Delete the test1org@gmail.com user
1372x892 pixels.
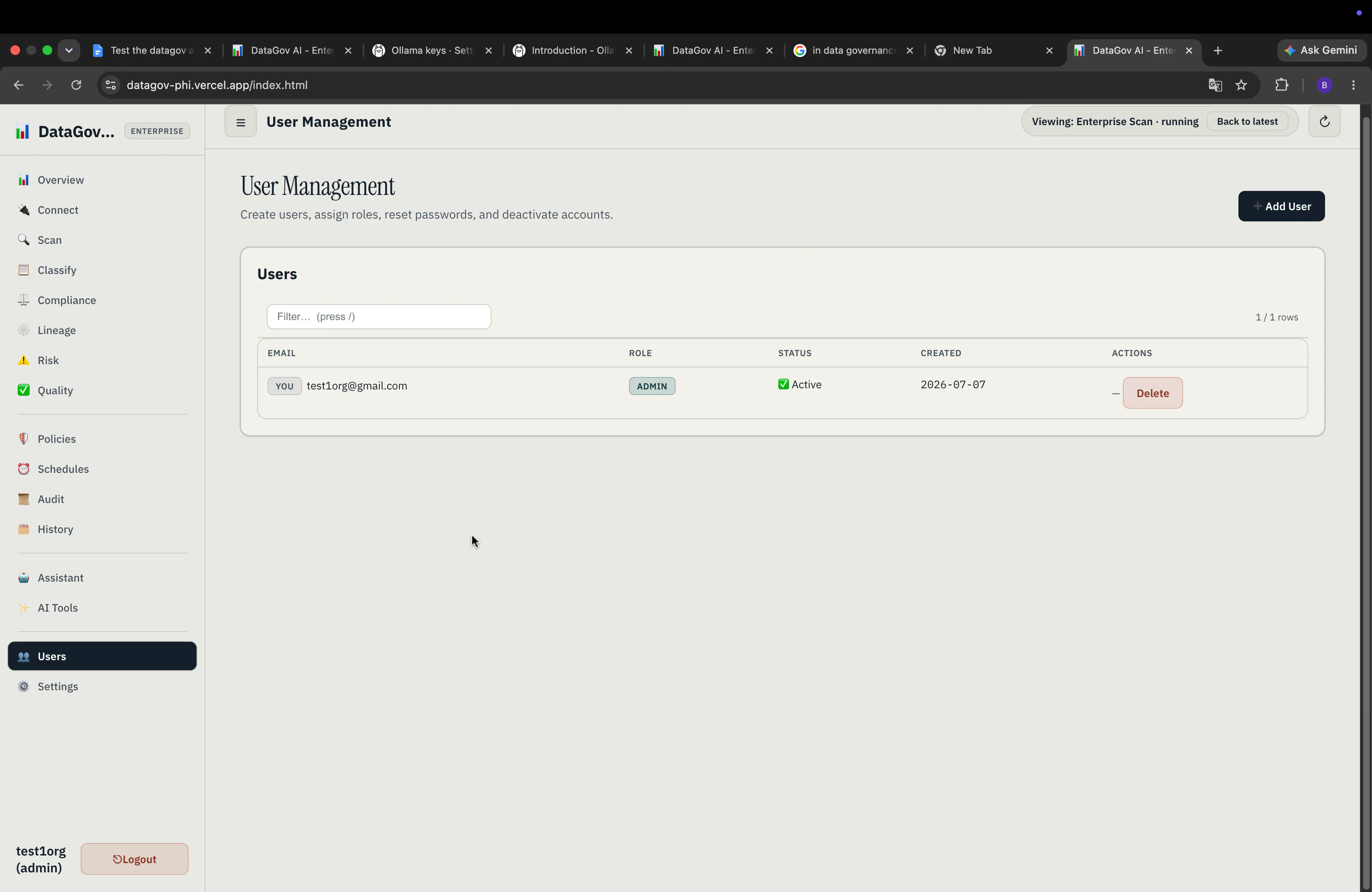point(1153,393)
